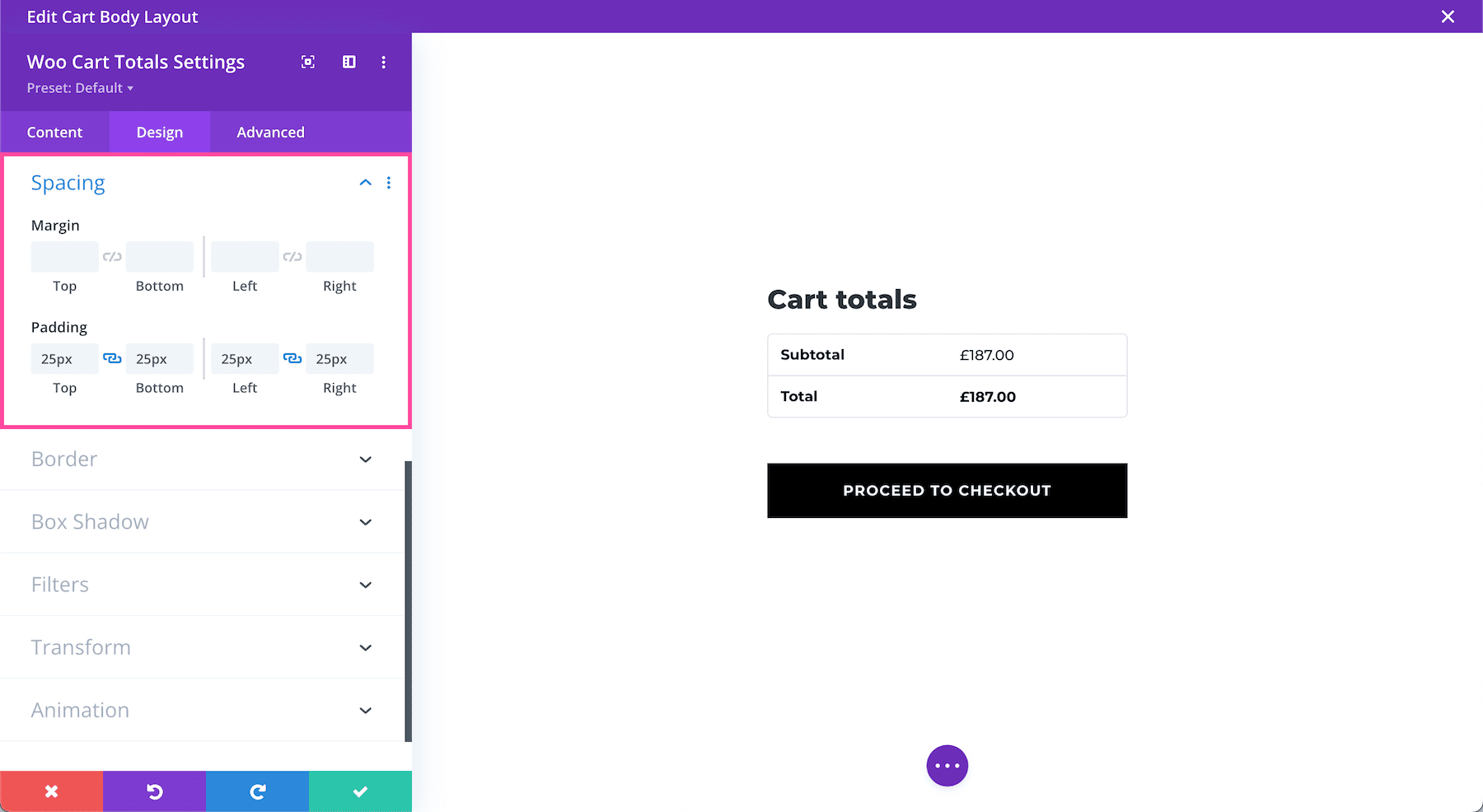Collapse the Spacing section
The image size is (1483, 812).
click(365, 183)
